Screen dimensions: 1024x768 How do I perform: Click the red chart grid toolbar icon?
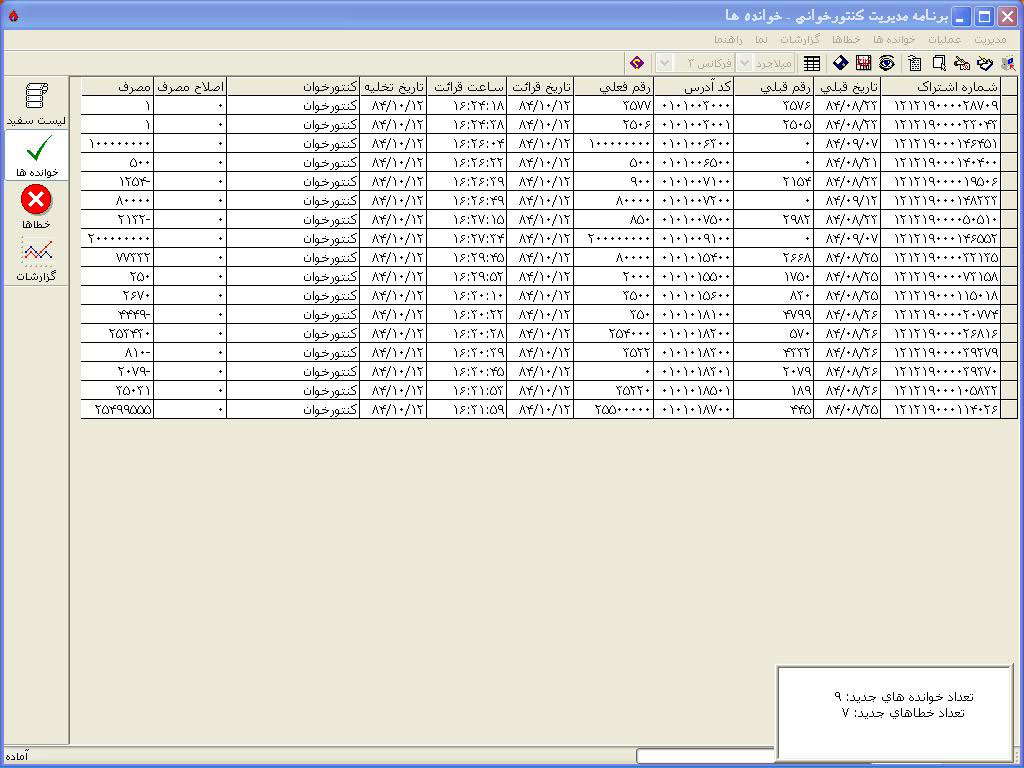pyautogui.click(x=863, y=63)
